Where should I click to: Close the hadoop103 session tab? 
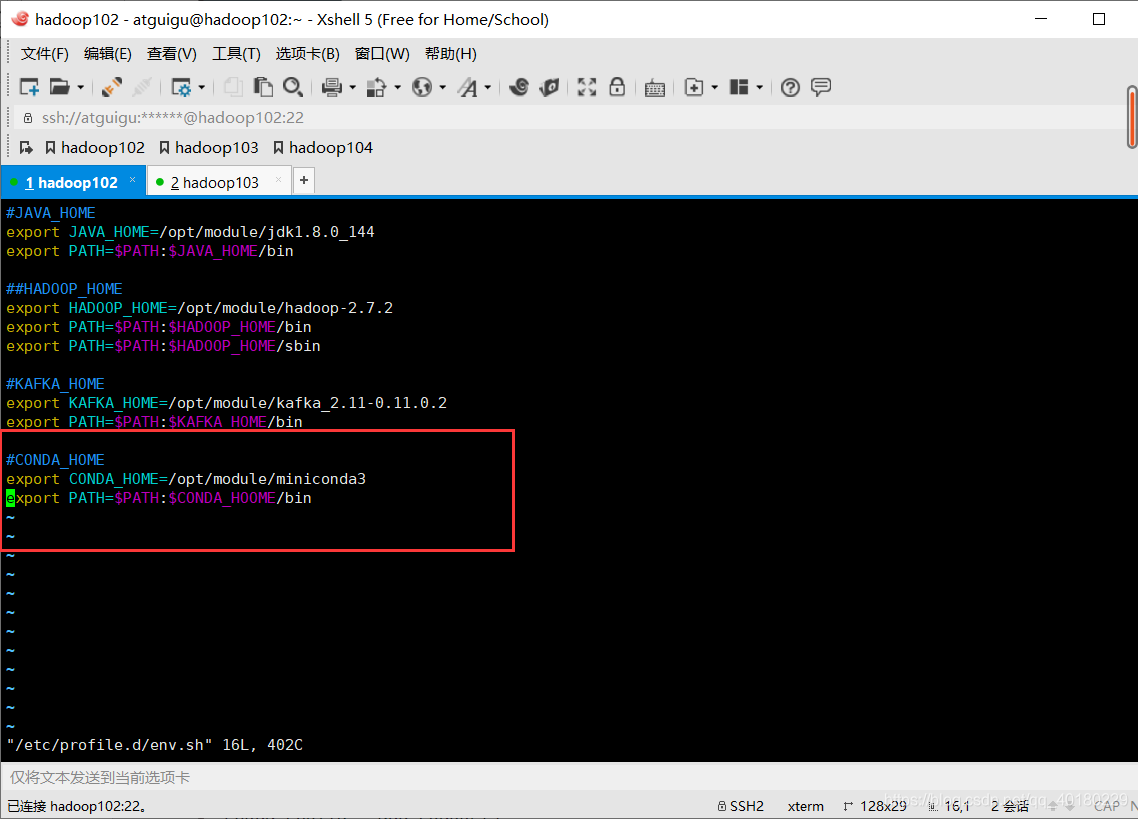point(278,179)
